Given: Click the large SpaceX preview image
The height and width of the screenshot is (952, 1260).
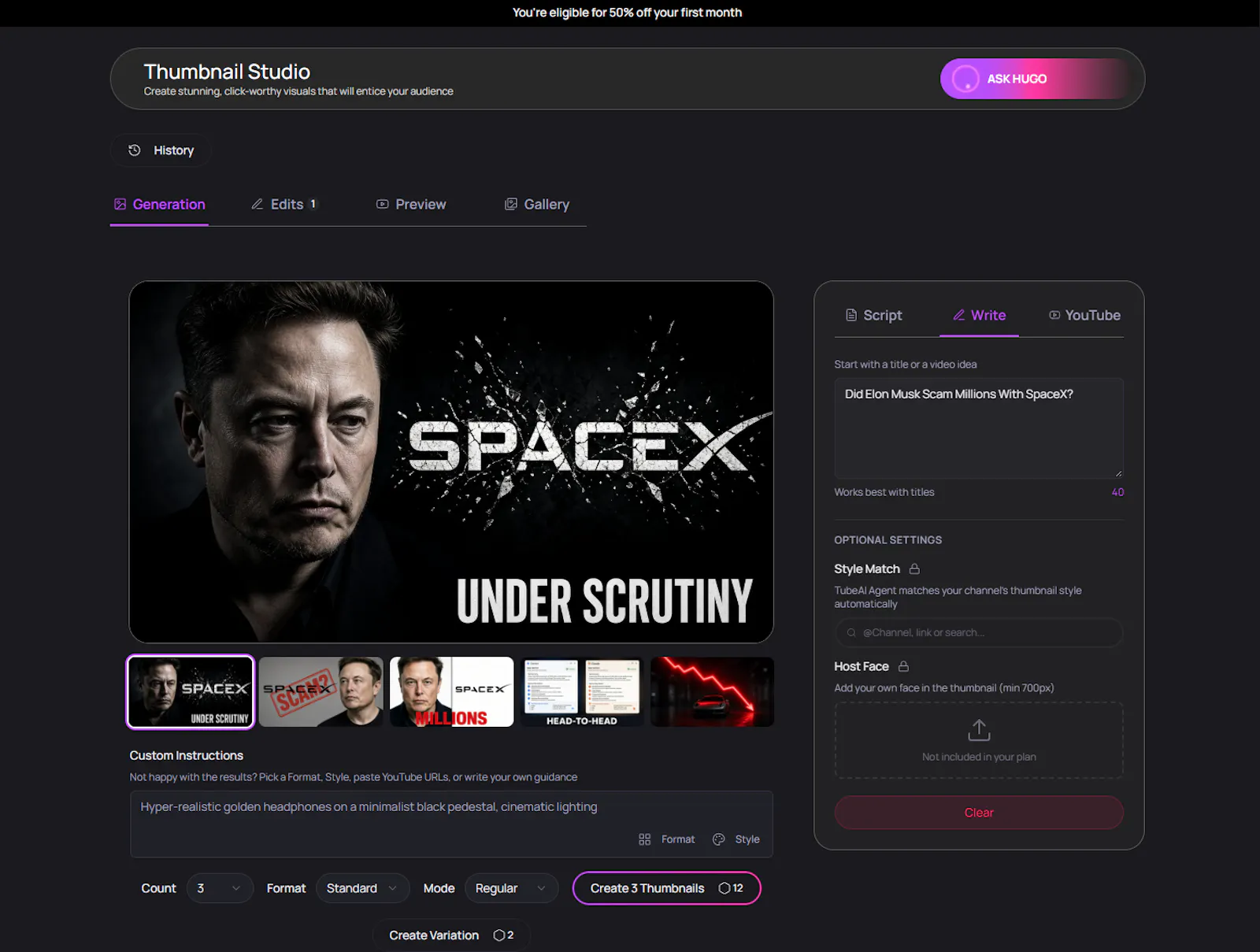Looking at the screenshot, I should [451, 462].
